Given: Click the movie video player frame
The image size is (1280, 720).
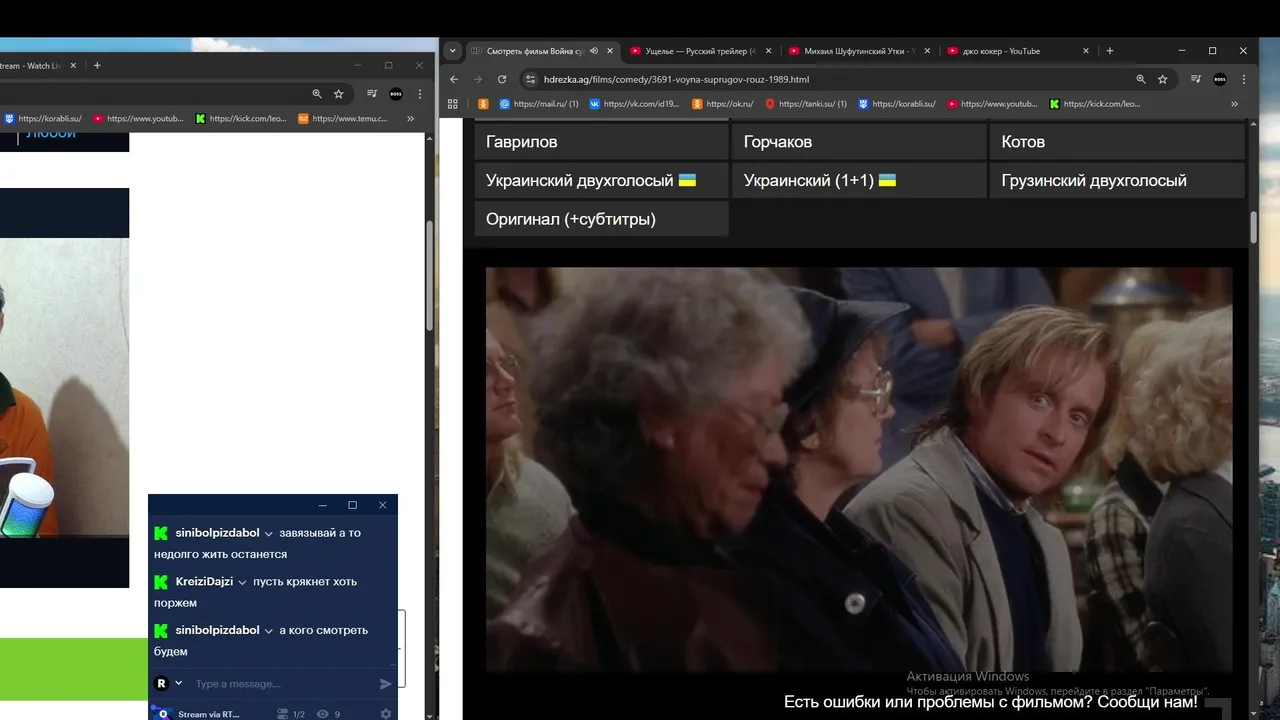Looking at the screenshot, I should [x=859, y=470].
